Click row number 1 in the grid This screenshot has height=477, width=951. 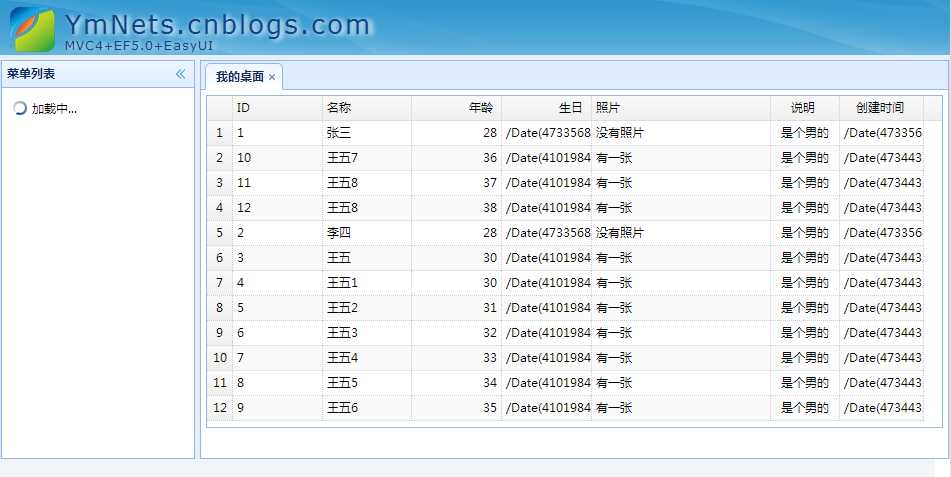pyautogui.click(x=220, y=133)
